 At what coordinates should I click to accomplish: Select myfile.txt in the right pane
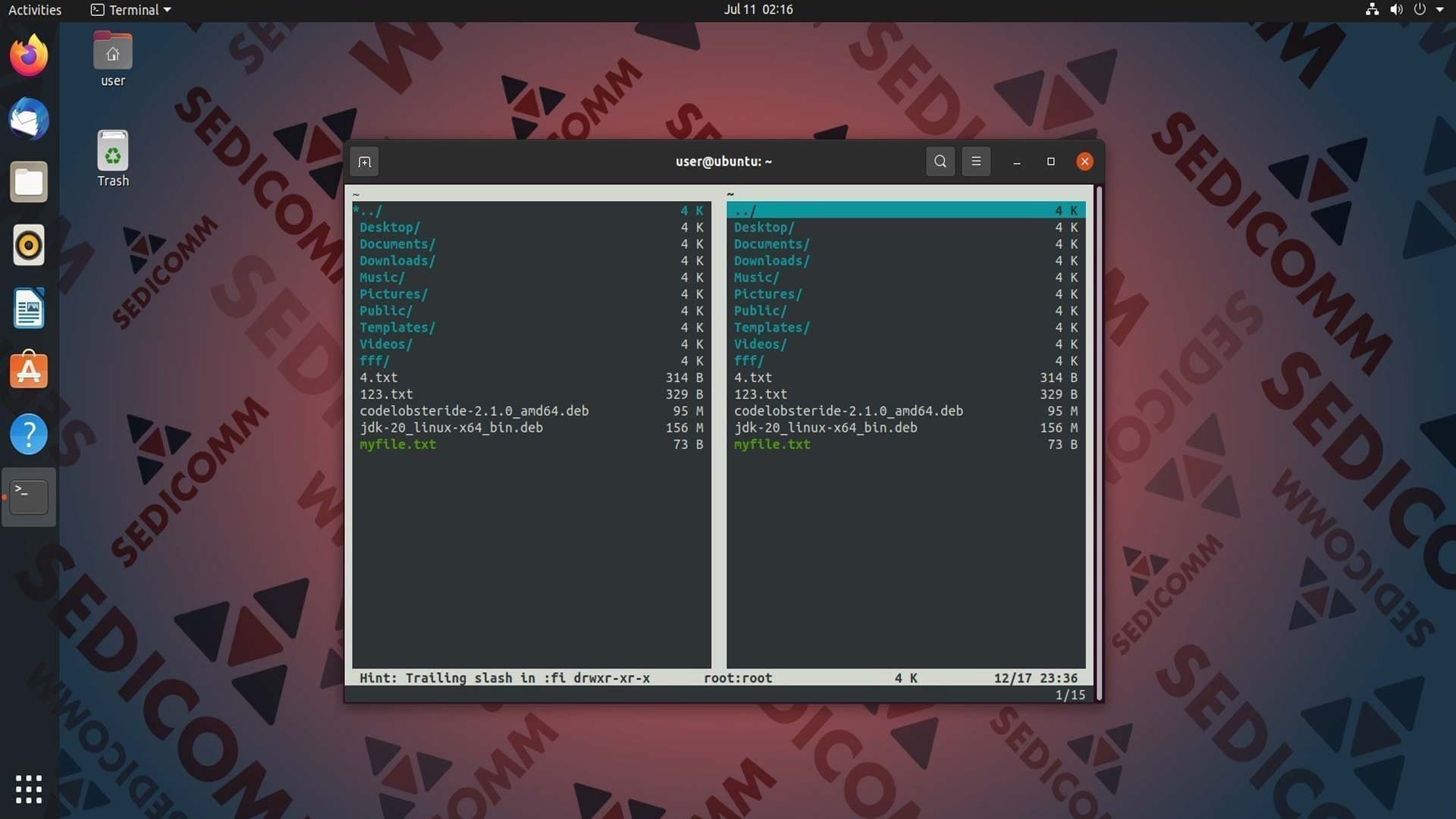tap(906, 444)
